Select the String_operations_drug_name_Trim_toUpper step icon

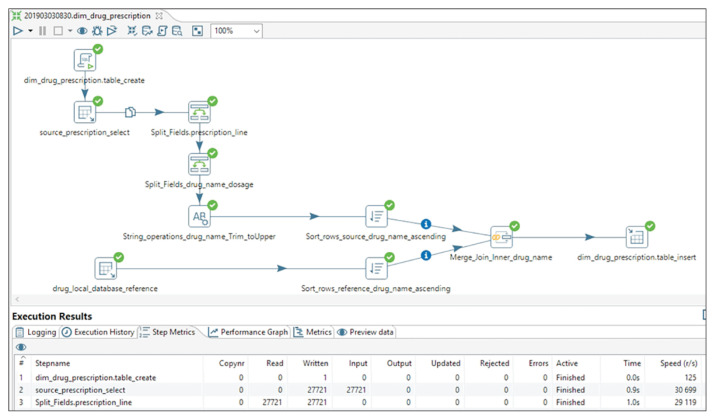click(x=199, y=216)
